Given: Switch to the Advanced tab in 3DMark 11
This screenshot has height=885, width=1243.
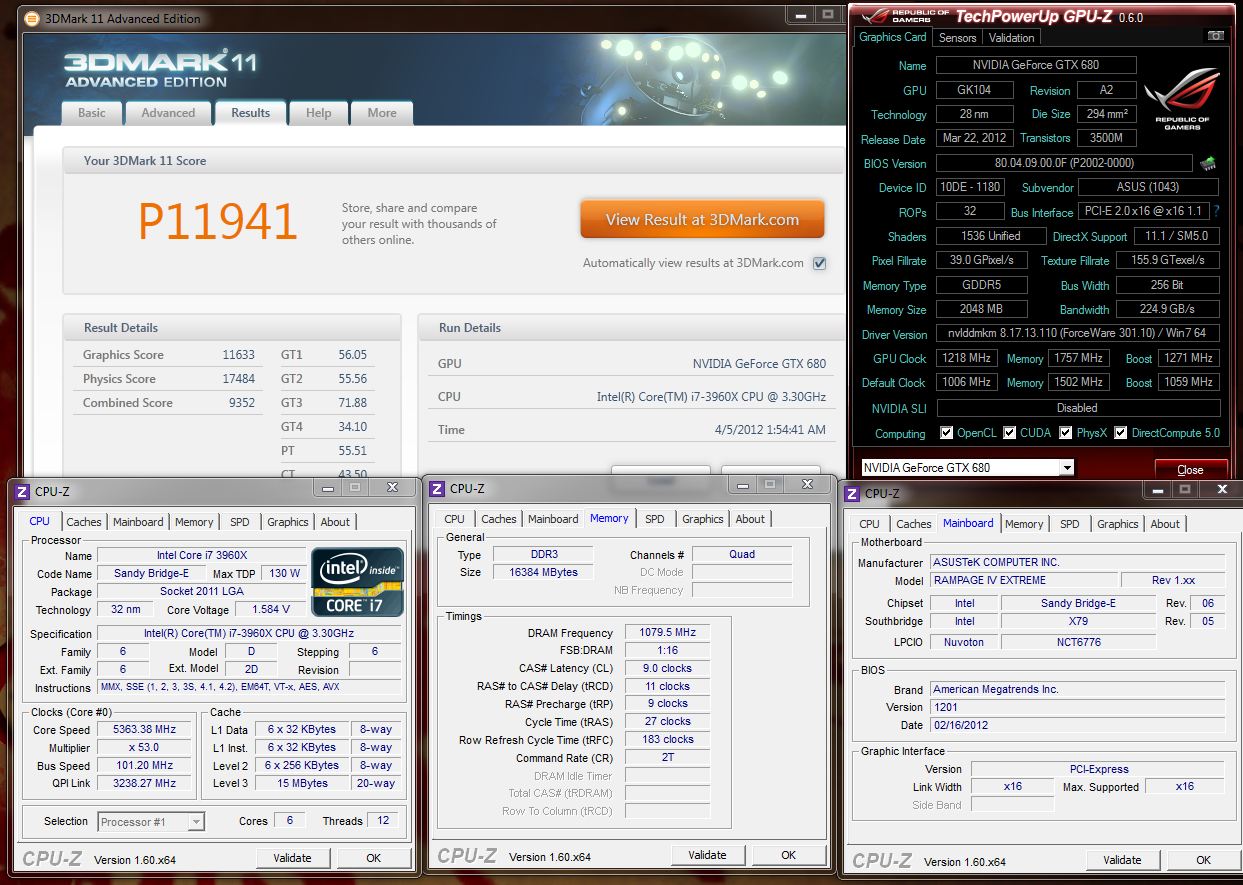Looking at the screenshot, I should coord(168,113).
